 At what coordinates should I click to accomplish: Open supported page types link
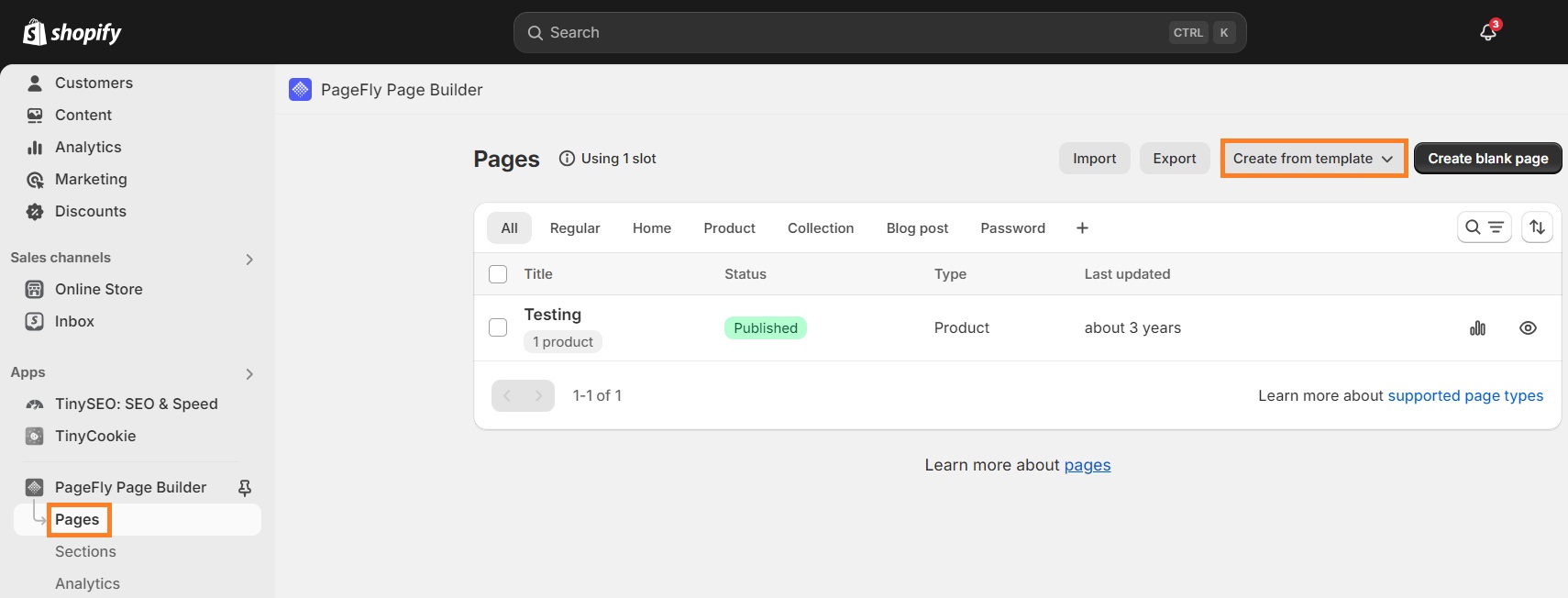1465,395
